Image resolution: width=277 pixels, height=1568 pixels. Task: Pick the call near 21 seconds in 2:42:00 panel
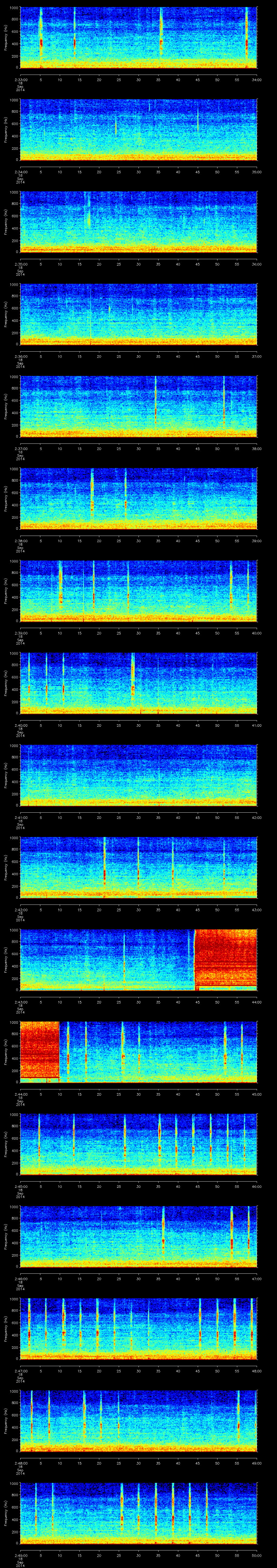pos(105,870)
